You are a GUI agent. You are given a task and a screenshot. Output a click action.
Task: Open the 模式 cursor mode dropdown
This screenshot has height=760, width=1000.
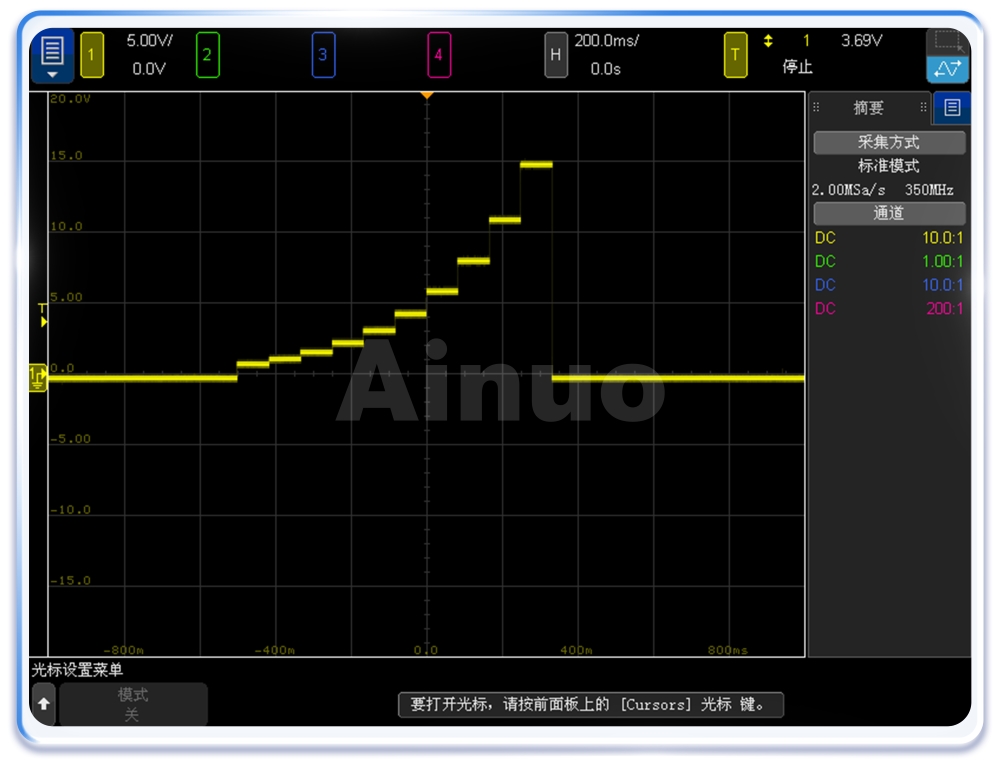133,704
